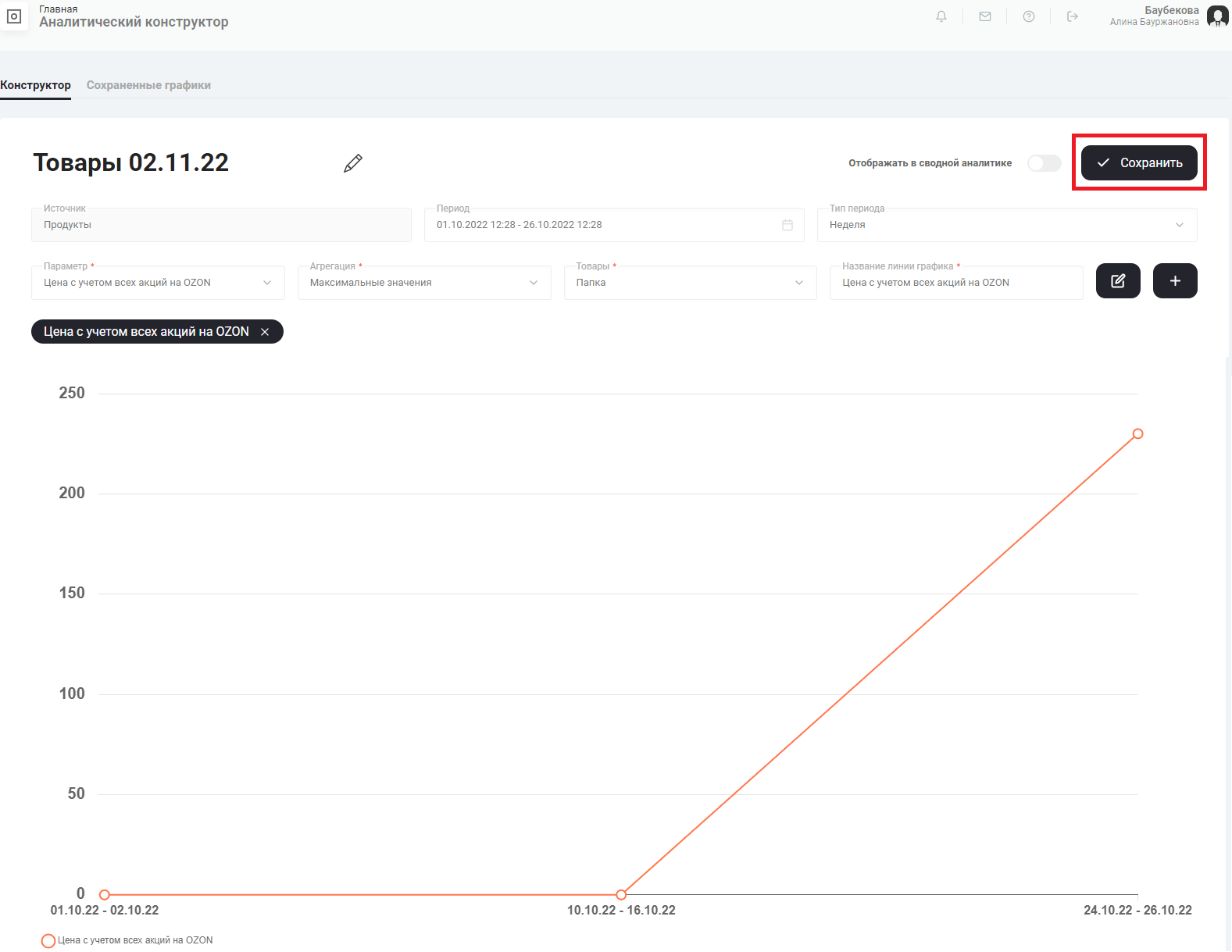Viewport: 1232px width, 952px height.
Task: Expand the Агрегация dropdown
Action: click(423, 283)
